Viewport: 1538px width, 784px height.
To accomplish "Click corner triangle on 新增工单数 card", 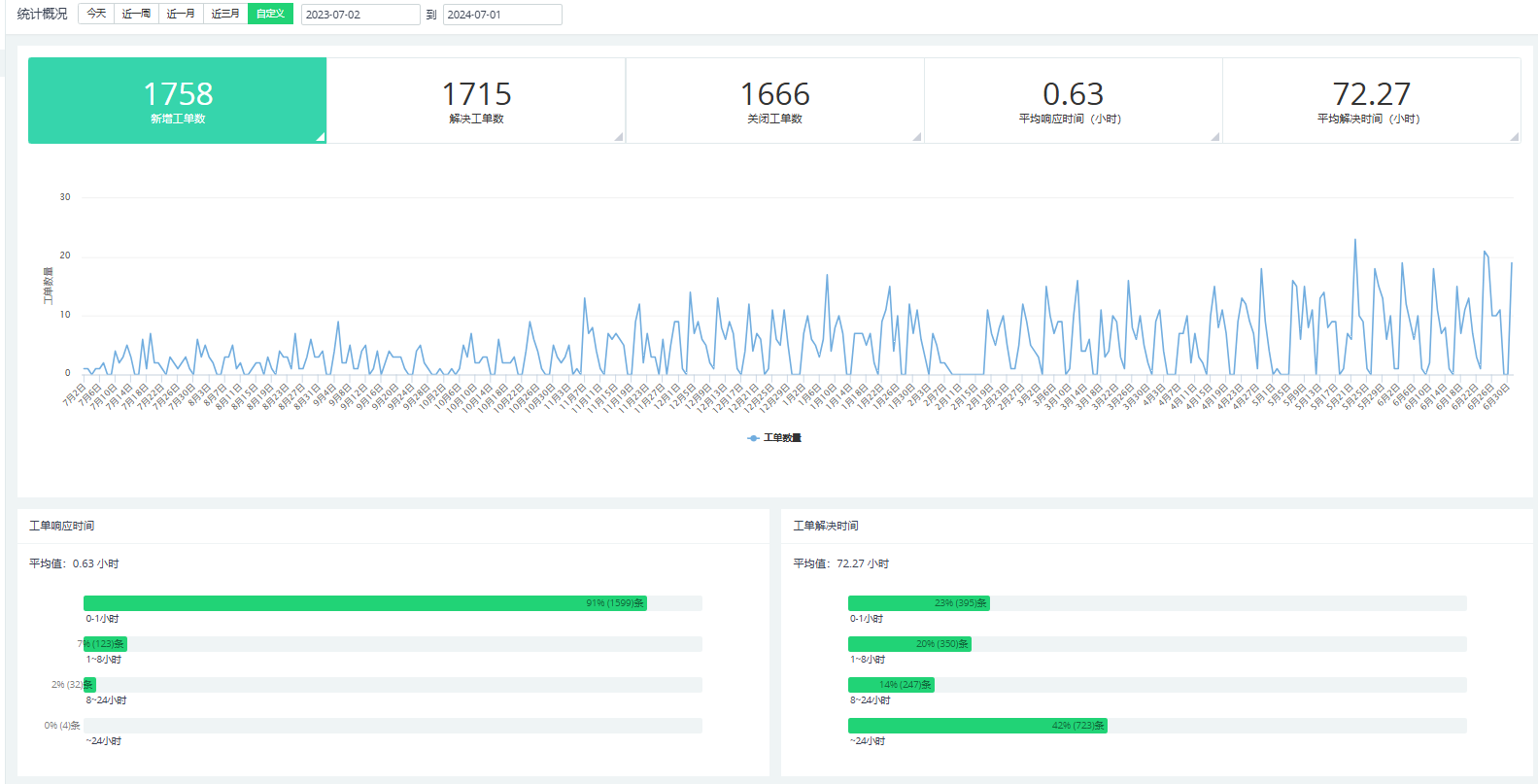I will pyautogui.click(x=321, y=137).
